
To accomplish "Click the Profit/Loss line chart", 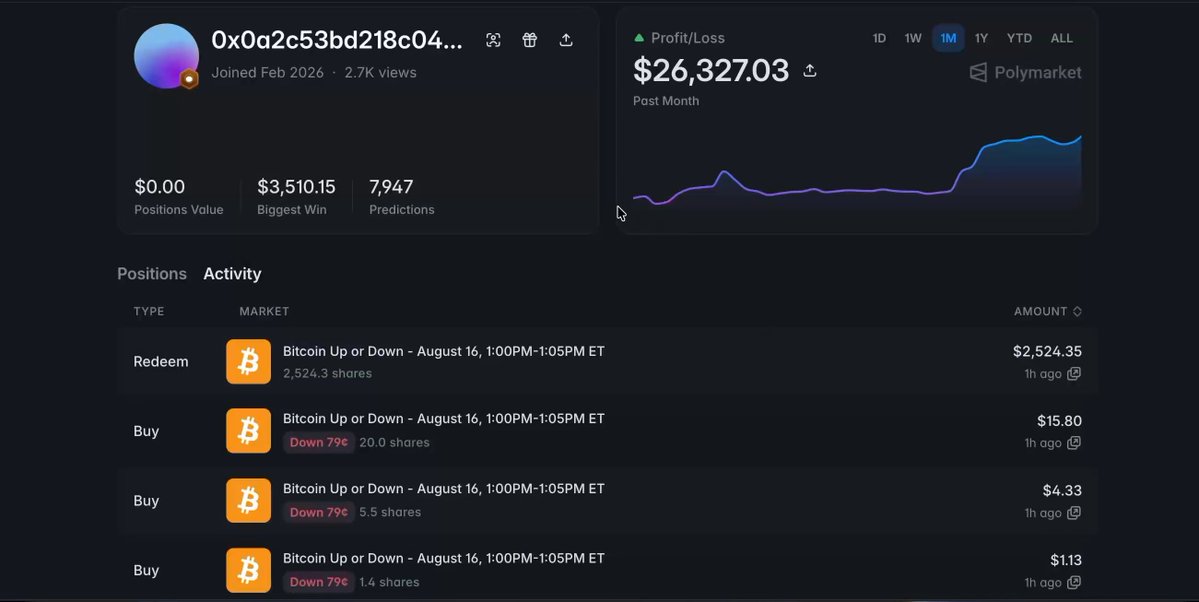I will [x=857, y=172].
